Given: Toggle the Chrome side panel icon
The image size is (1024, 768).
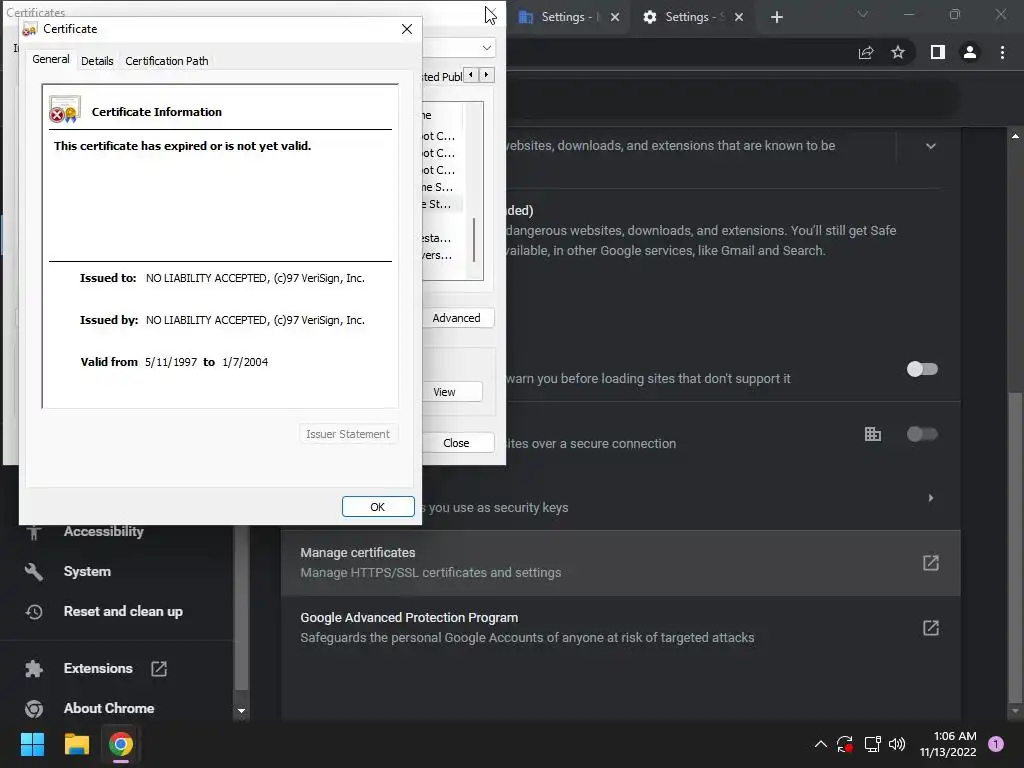Looking at the screenshot, I should 938,52.
